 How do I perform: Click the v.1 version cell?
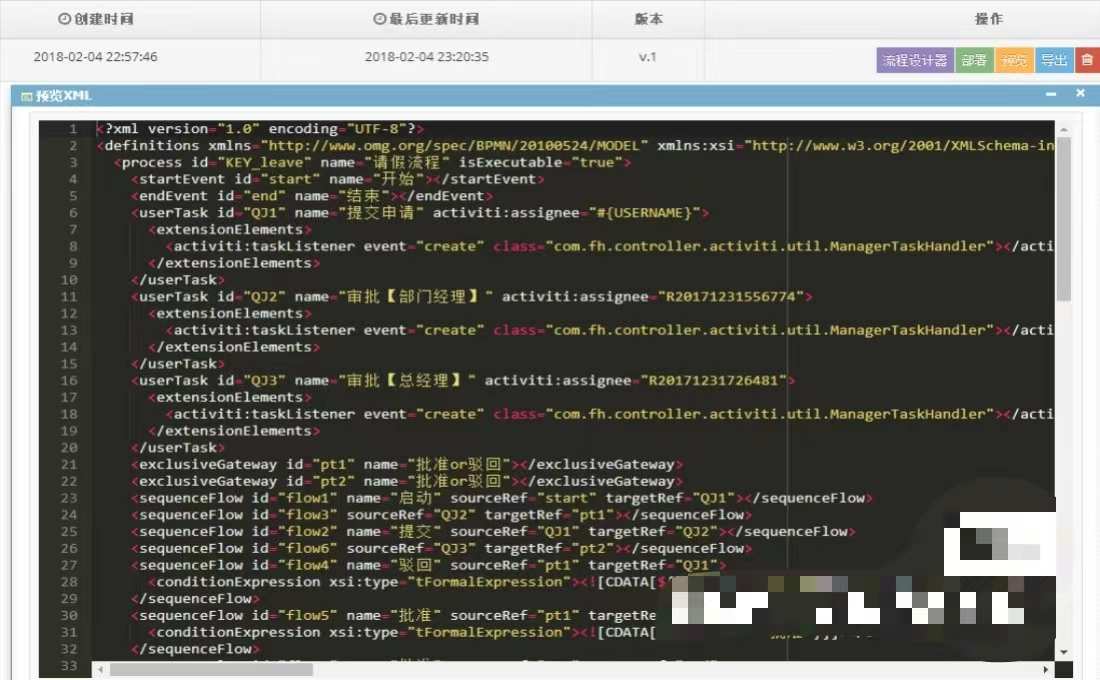pyautogui.click(x=648, y=57)
